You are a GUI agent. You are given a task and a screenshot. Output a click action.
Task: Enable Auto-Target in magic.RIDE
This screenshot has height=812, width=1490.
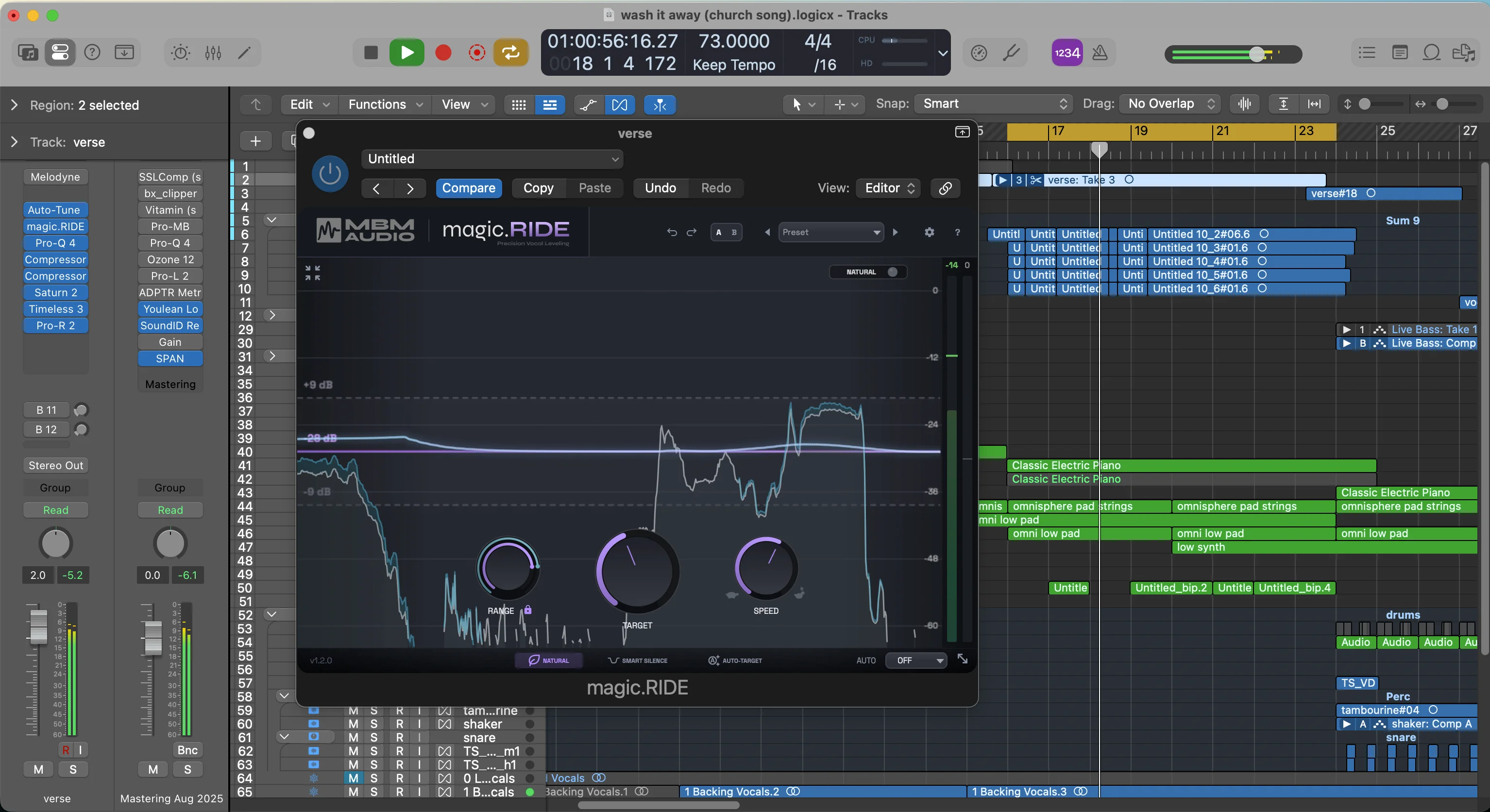click(x=735, y=660)
